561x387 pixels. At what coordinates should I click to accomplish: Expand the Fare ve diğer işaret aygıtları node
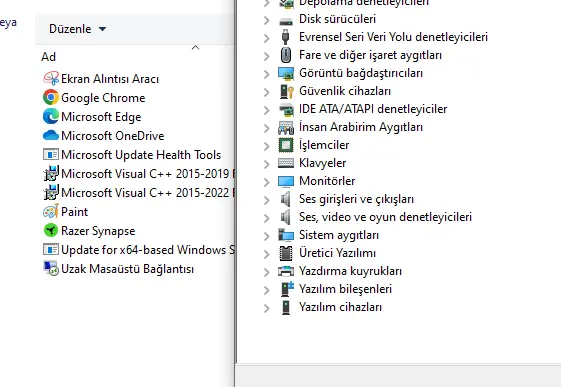[267, 56]
